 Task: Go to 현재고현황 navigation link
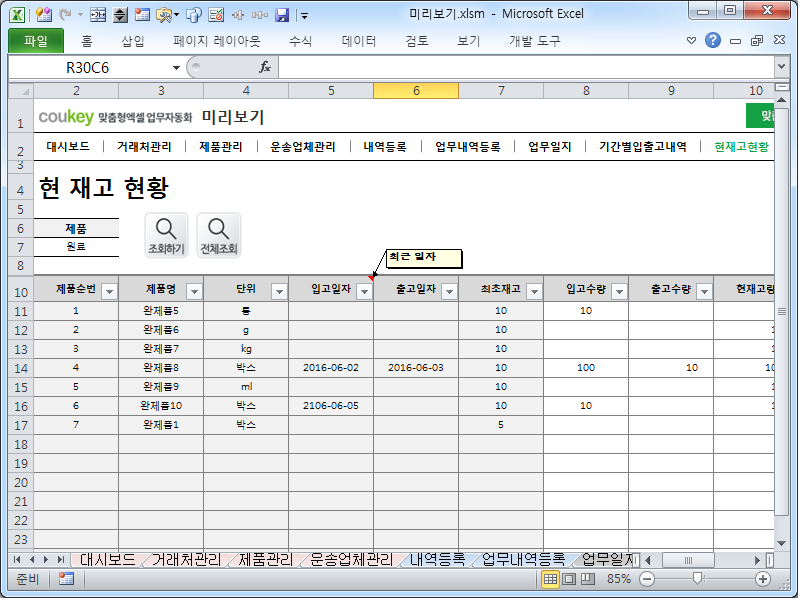tap(742, 147)
